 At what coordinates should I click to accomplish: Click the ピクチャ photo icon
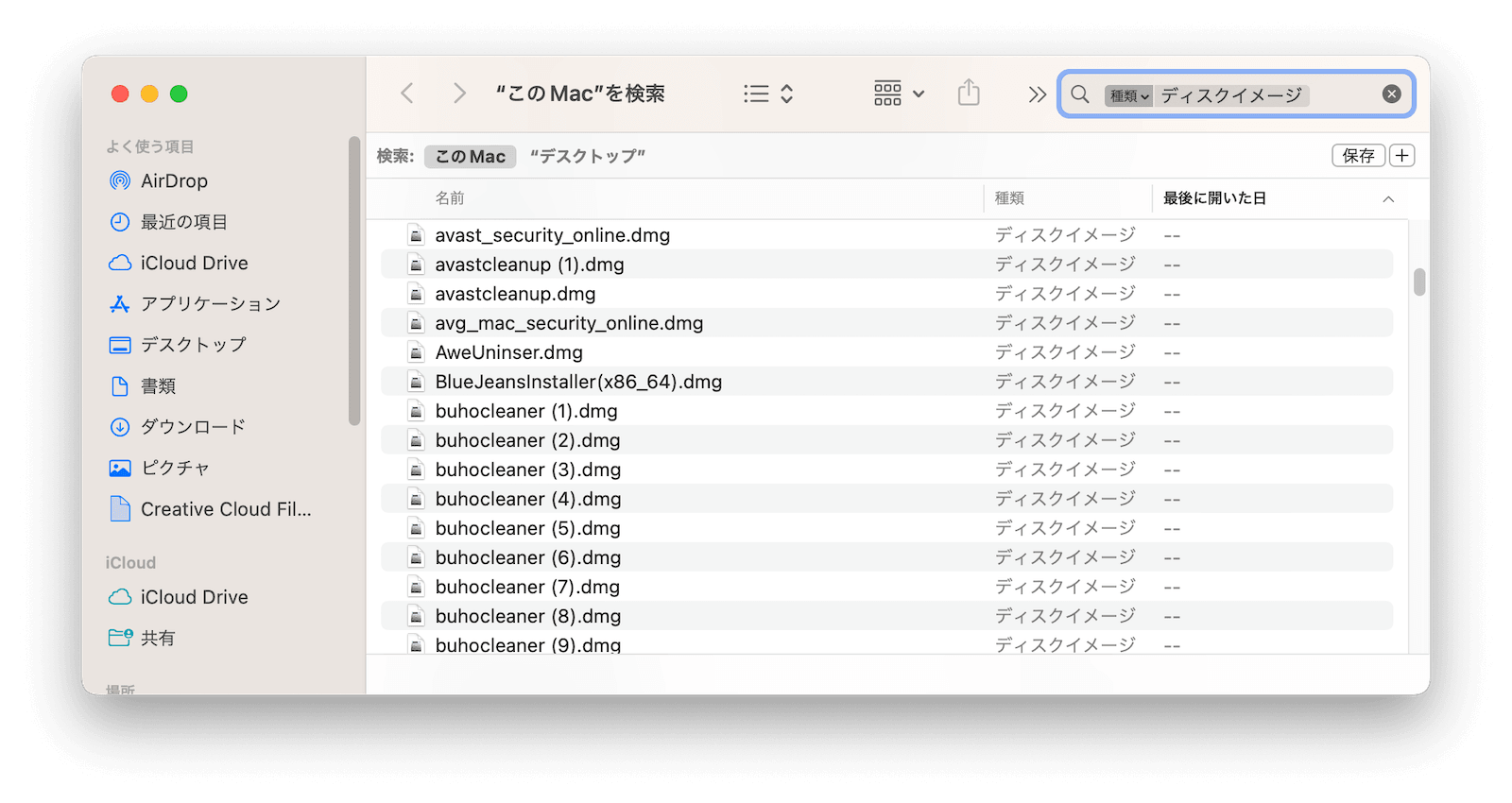click(120, 468)
